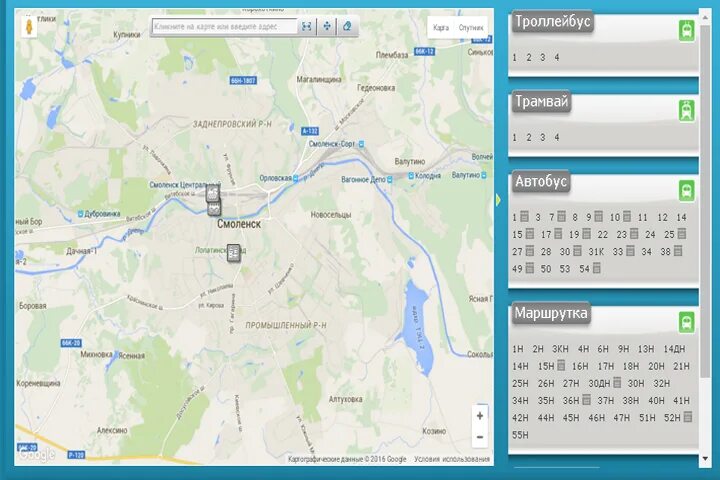Select marshrutka route 47Н
Image resolution: width=720 pixels, height=480 pixels.
coord(622,418)
